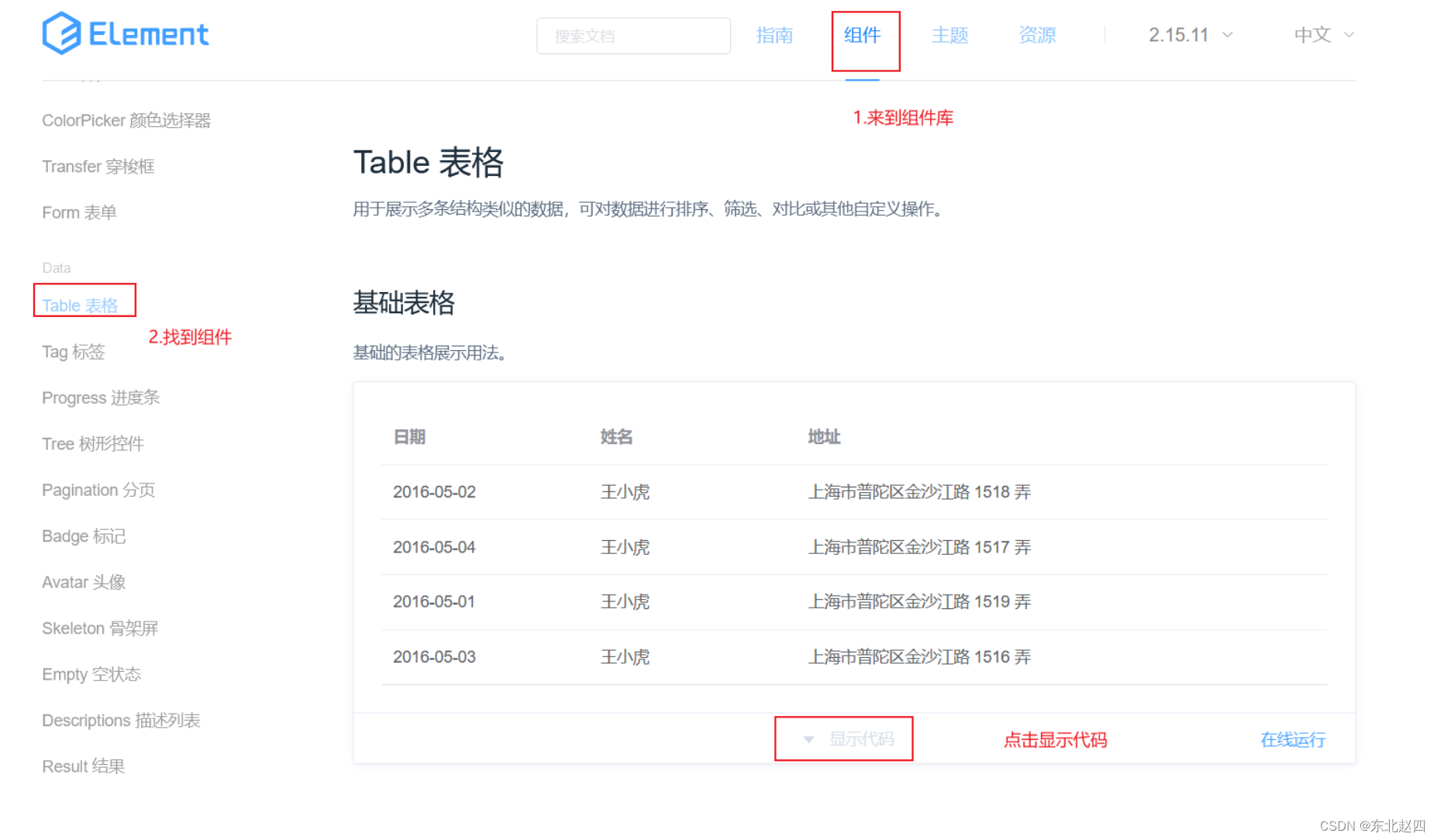
Task: Open Badge 标记 in sidebar
Action: pyautogui.click(x=84, y=536)
